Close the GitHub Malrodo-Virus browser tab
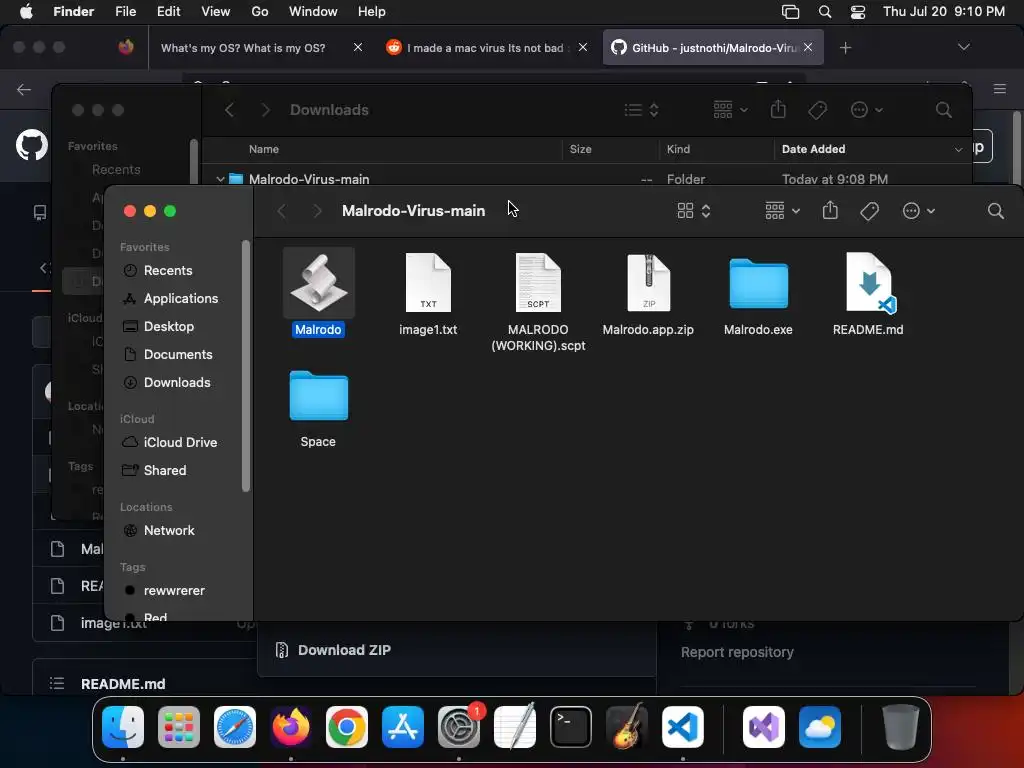1024x768 pixels. click(x=808, y=47)
